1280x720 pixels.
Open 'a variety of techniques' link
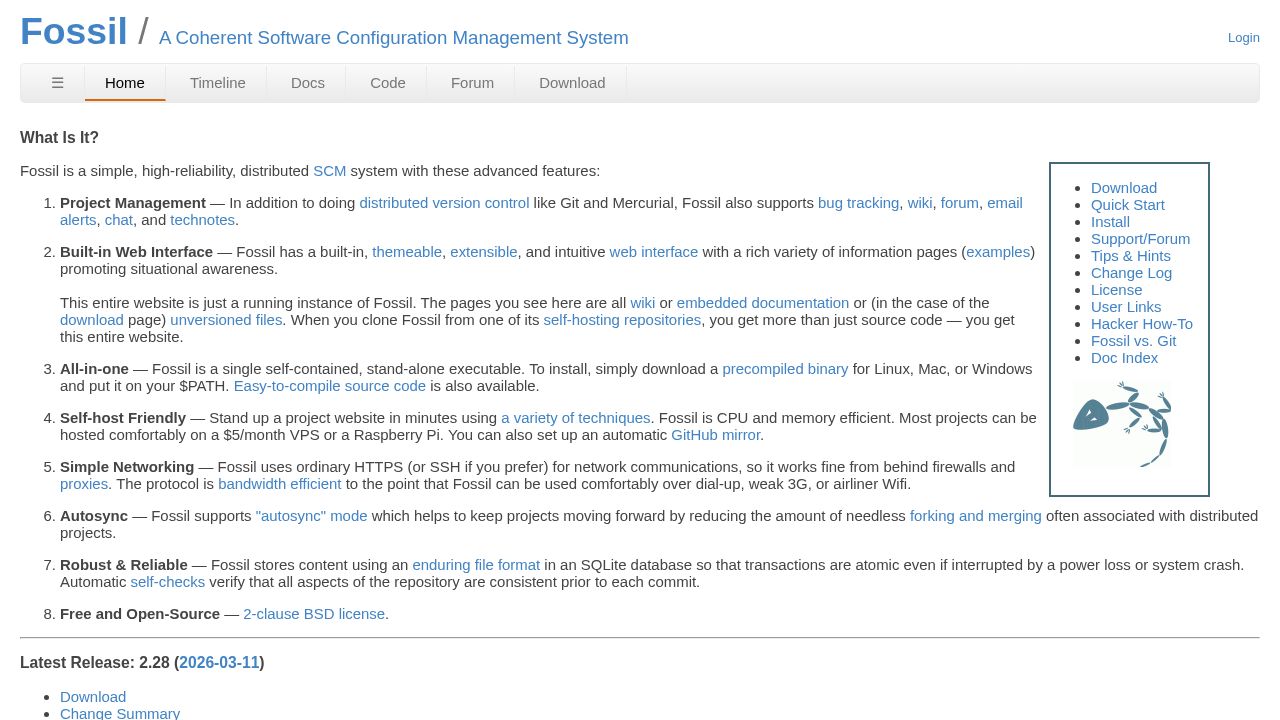576,418
